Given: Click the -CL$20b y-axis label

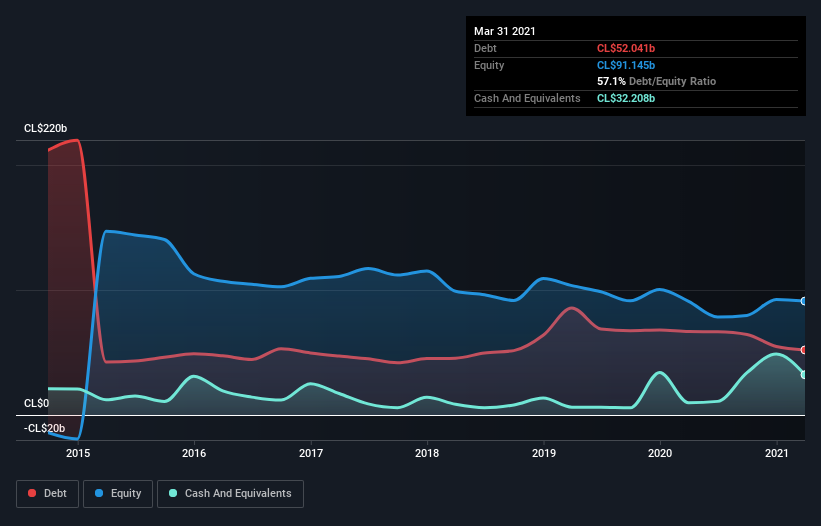Looking at the screenshot, I should pyautogui.click(x=45, y=428).
